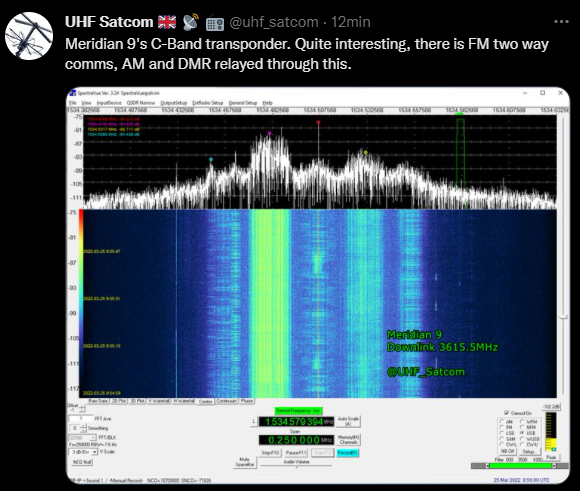This screenshot has width=580, height=491.
Task: Select the CWU demodulation radio button
Action: click(x=522, y=444)
